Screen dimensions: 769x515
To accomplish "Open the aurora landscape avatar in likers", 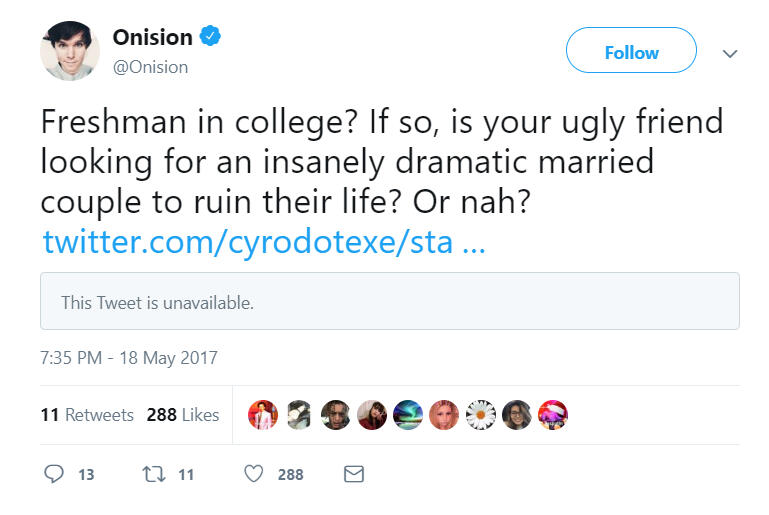I will [408, 415].
